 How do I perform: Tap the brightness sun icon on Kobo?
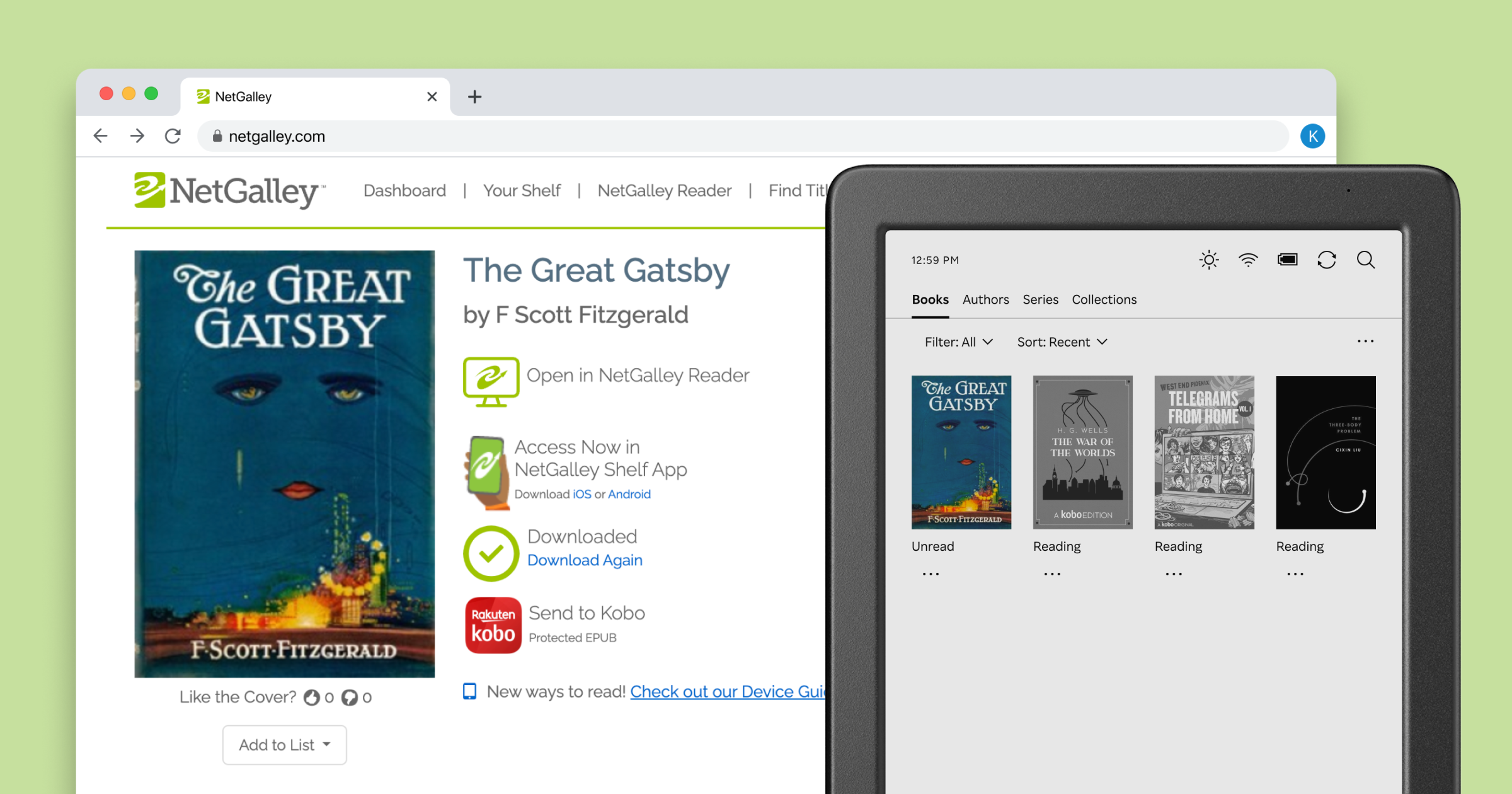pyautogui.click(x=1209, y=260)
